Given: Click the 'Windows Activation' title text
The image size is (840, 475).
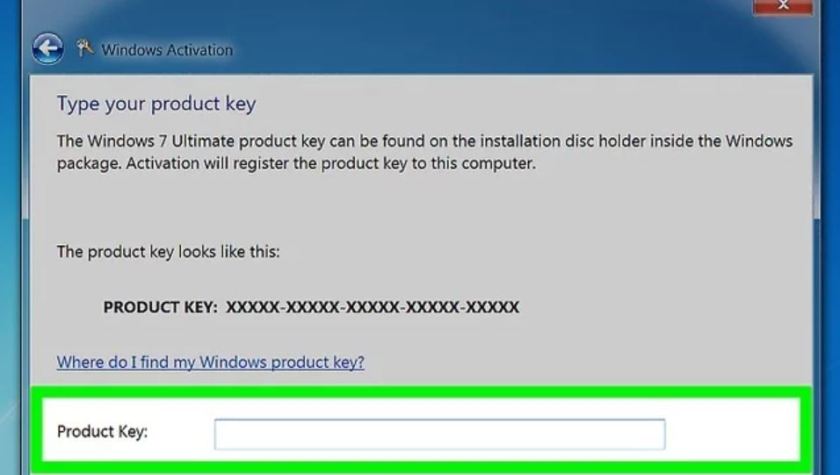Looking at the screenshot, I should (167, 50).
